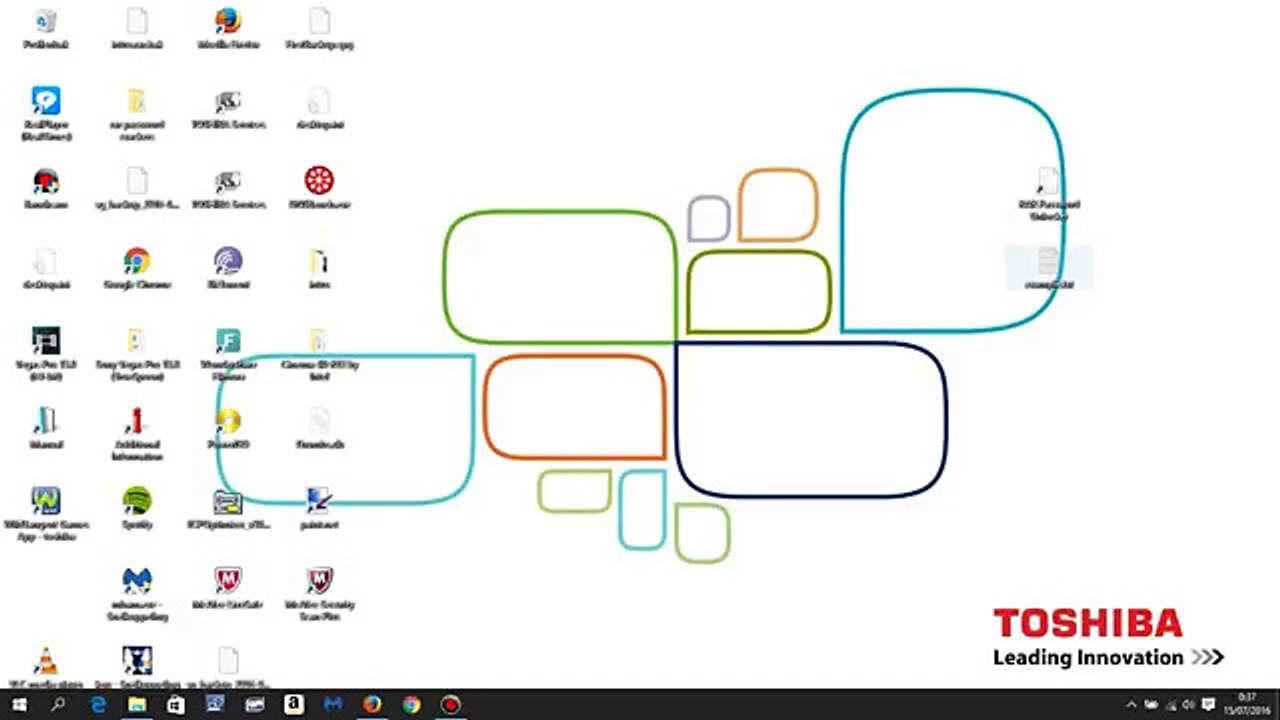This screenshot has height=720, width=1280.
Task: Select the paint.net desktop shortcut
Action: pos(319,508)
